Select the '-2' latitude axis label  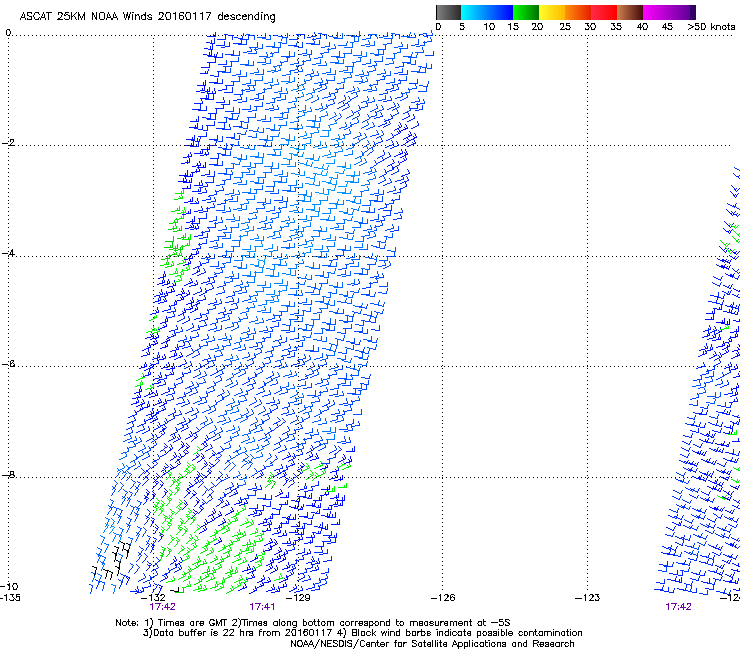point(8,143)
